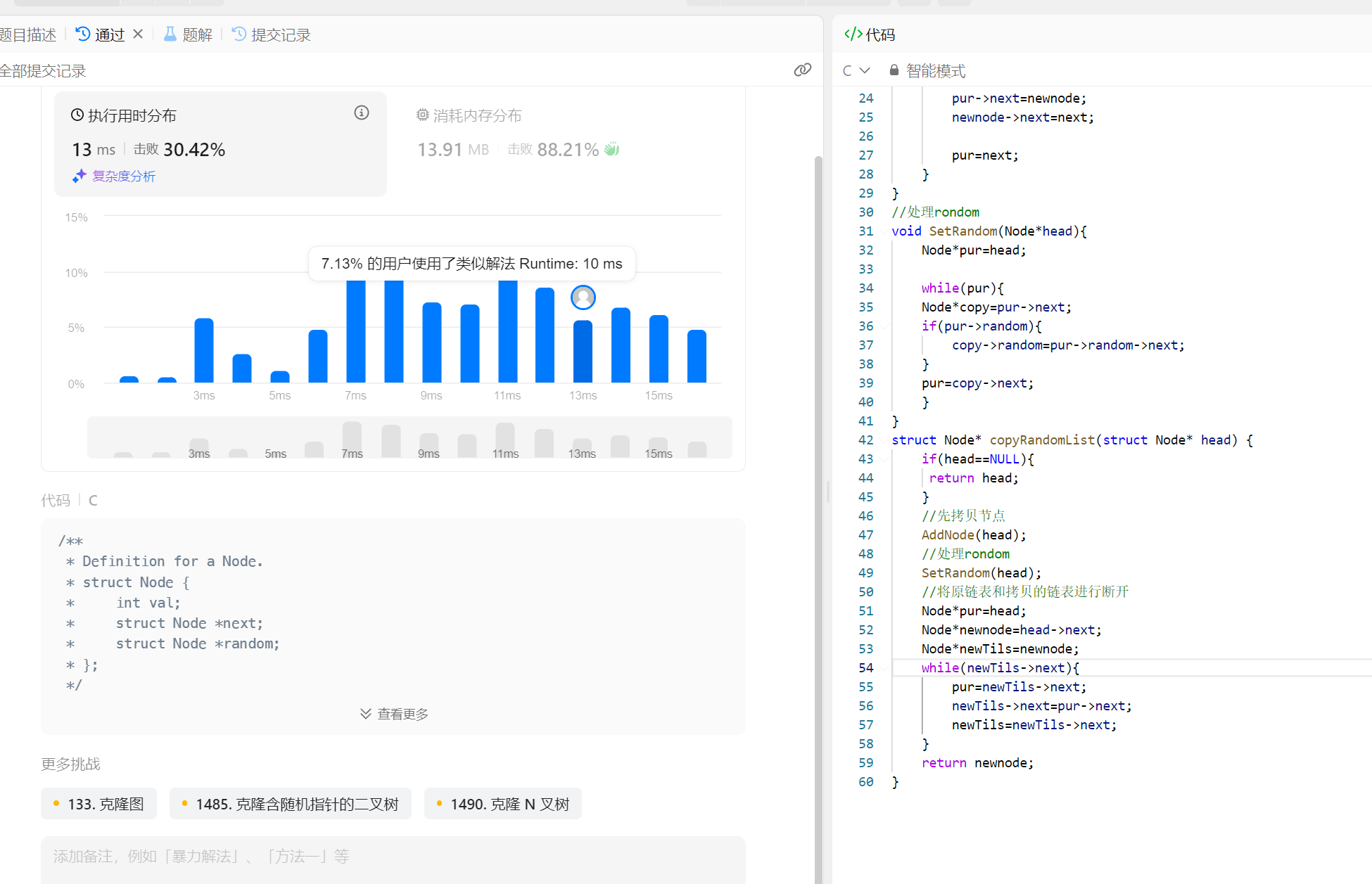Click the runtime distribution info icon
Viewport: 1372px width, 884px height.
362,113
